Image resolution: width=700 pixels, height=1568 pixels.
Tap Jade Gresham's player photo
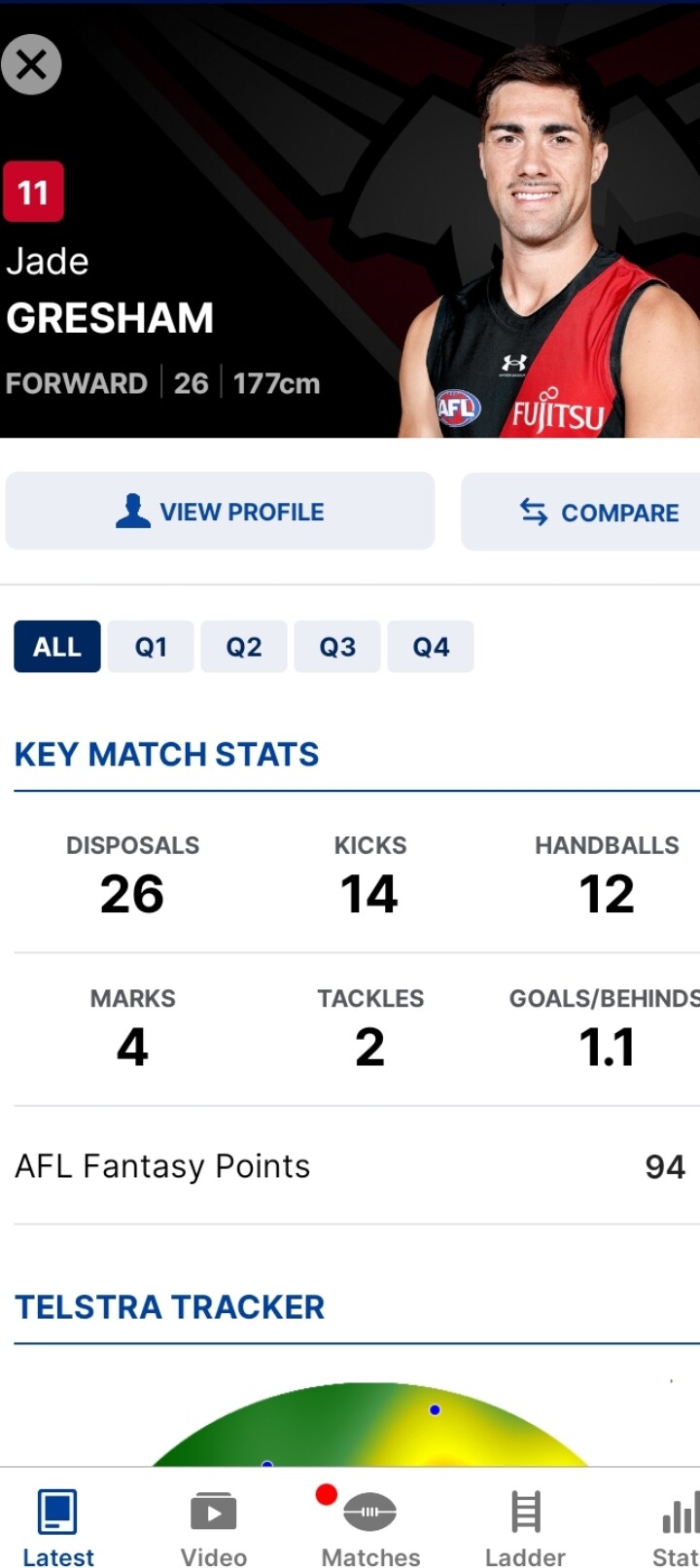click(x=549, y=243)
